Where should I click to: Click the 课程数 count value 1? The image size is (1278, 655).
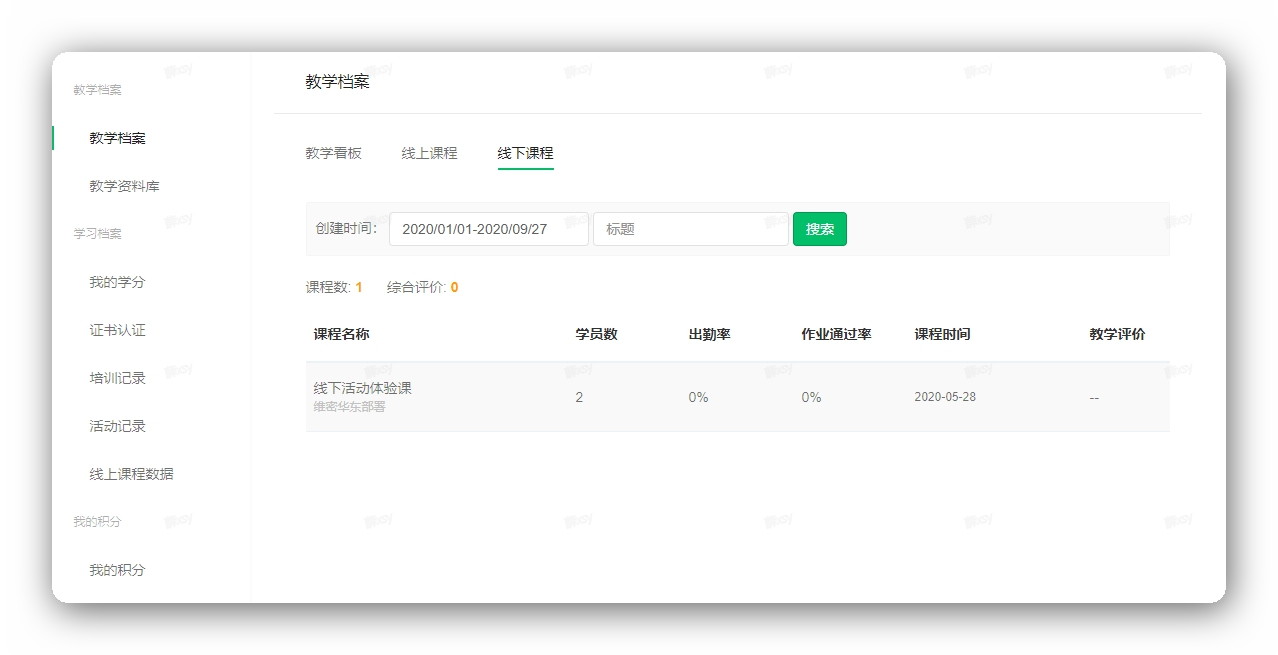(x=356, y=287)
